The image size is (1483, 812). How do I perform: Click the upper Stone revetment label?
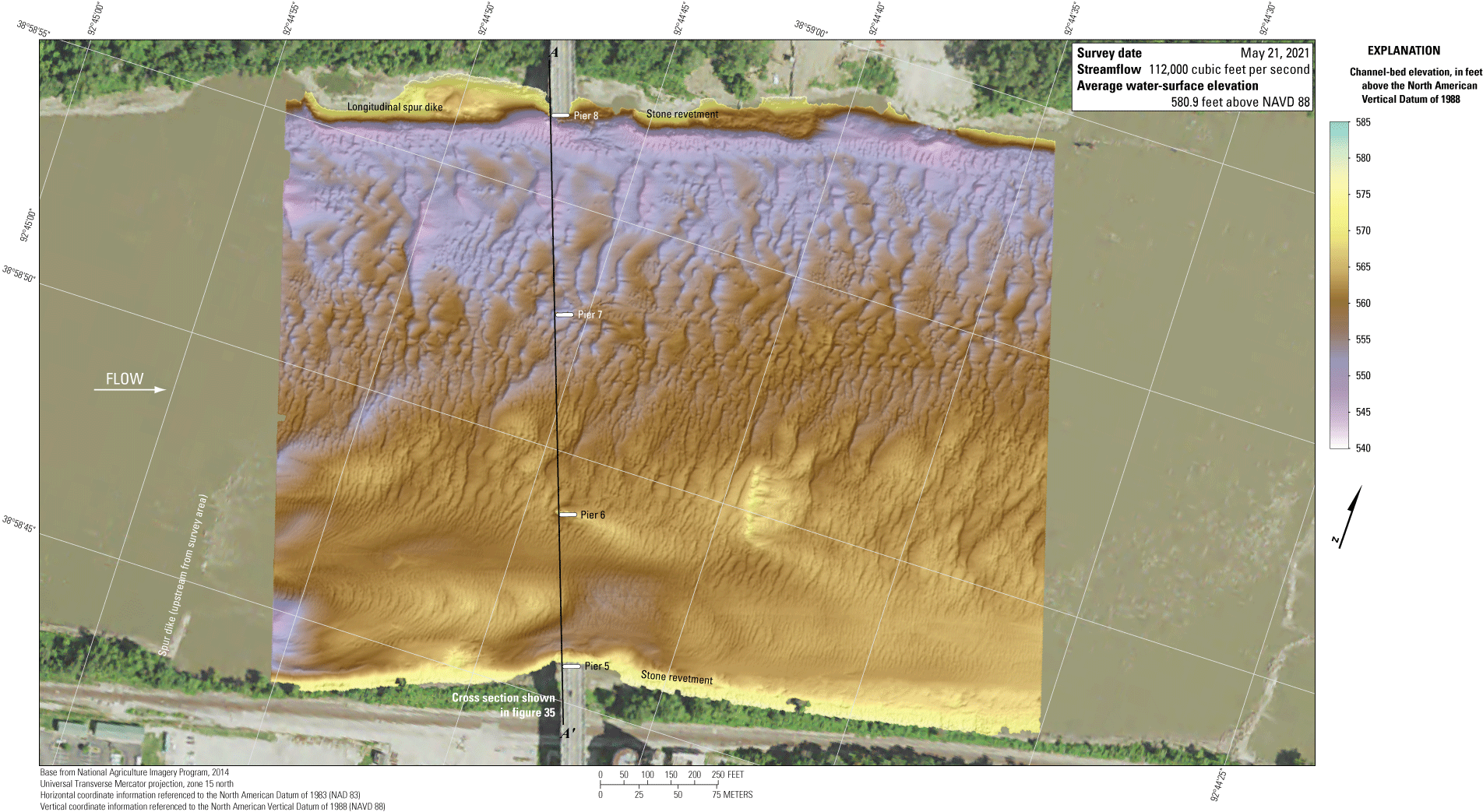click(x=682, y=114)
